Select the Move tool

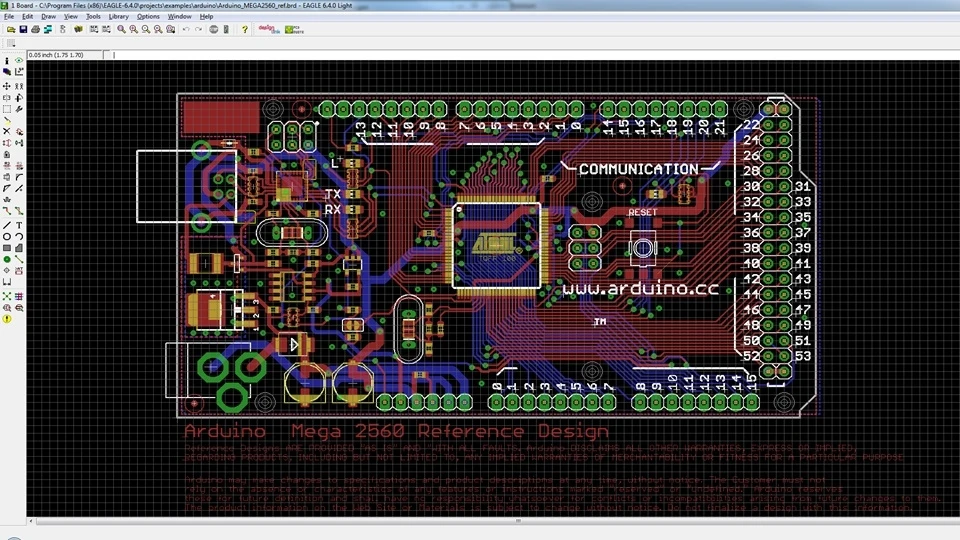(x=7, y=86)
